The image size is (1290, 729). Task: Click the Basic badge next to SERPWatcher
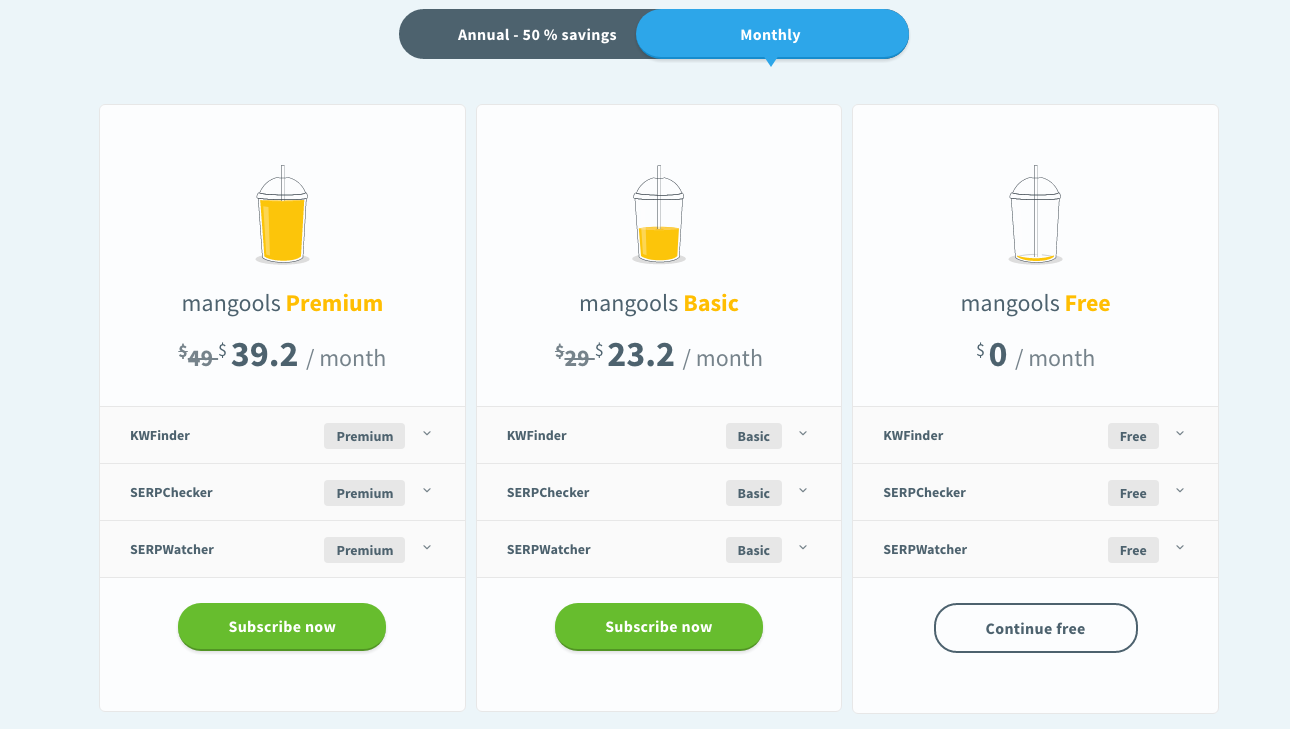(753, 550)
